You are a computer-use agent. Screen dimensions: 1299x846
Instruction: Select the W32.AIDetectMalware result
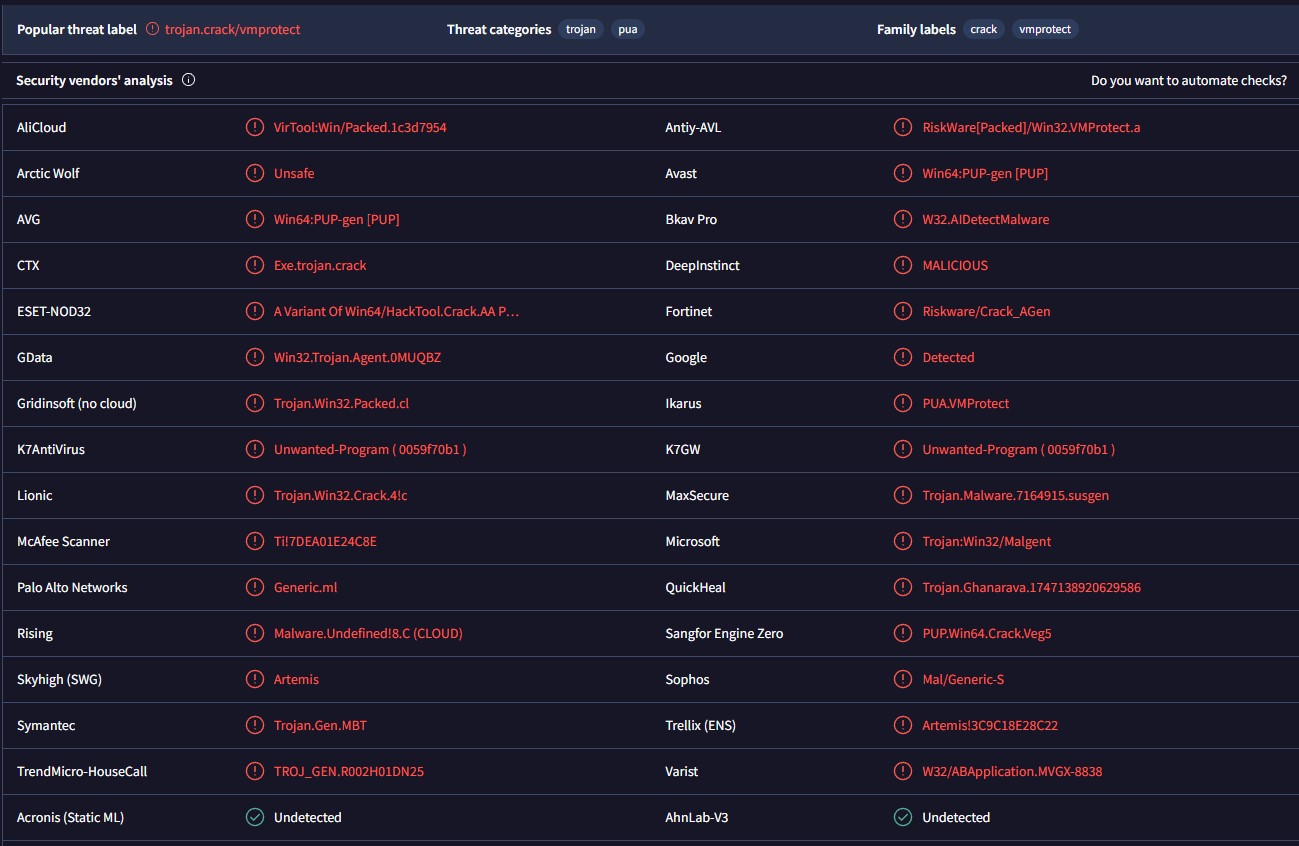click(x=986, y=219)
